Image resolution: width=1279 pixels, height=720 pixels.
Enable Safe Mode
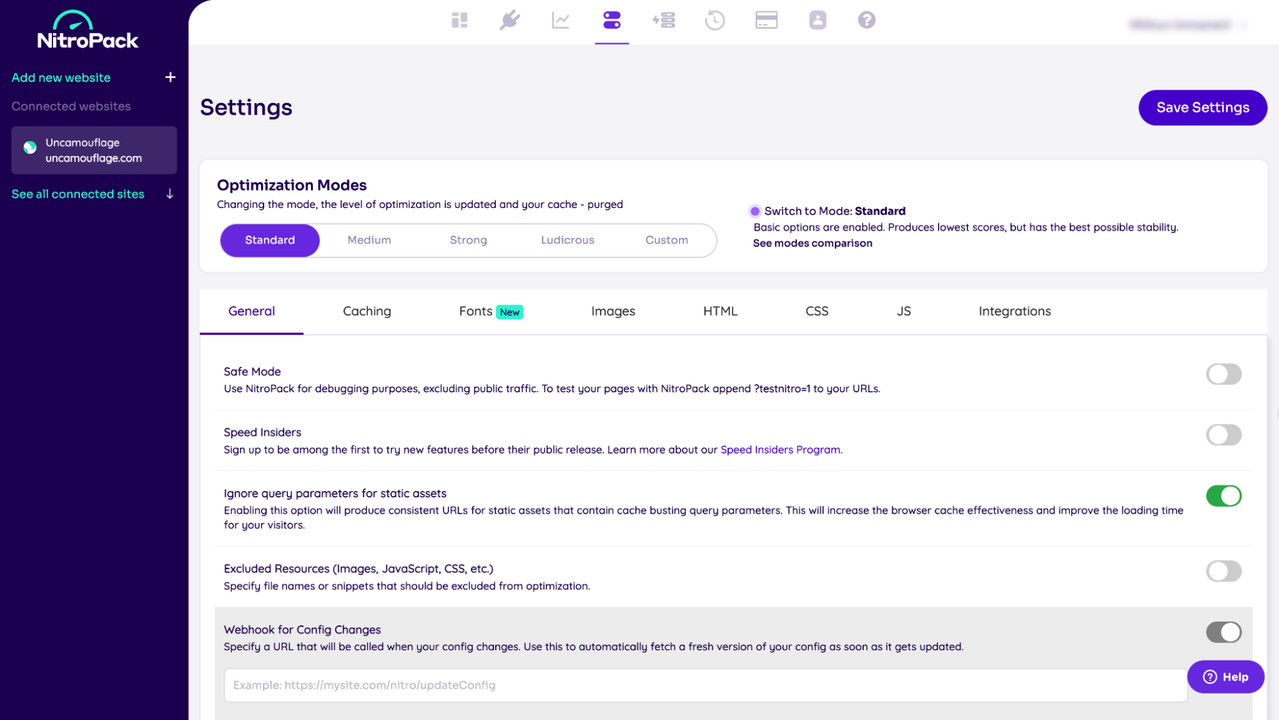click(x=1223, y=373)
